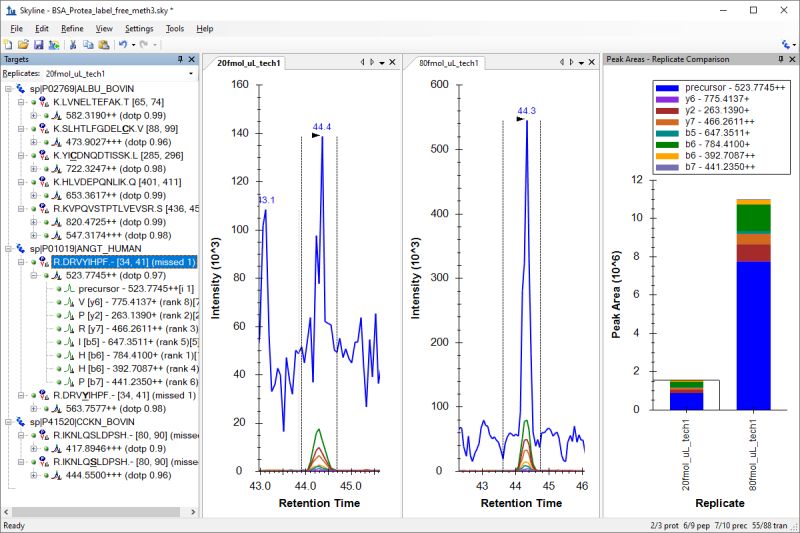800x533 pixels.
Task: Select the precursor - 523.7745++ transition
Action: [136, 289]
